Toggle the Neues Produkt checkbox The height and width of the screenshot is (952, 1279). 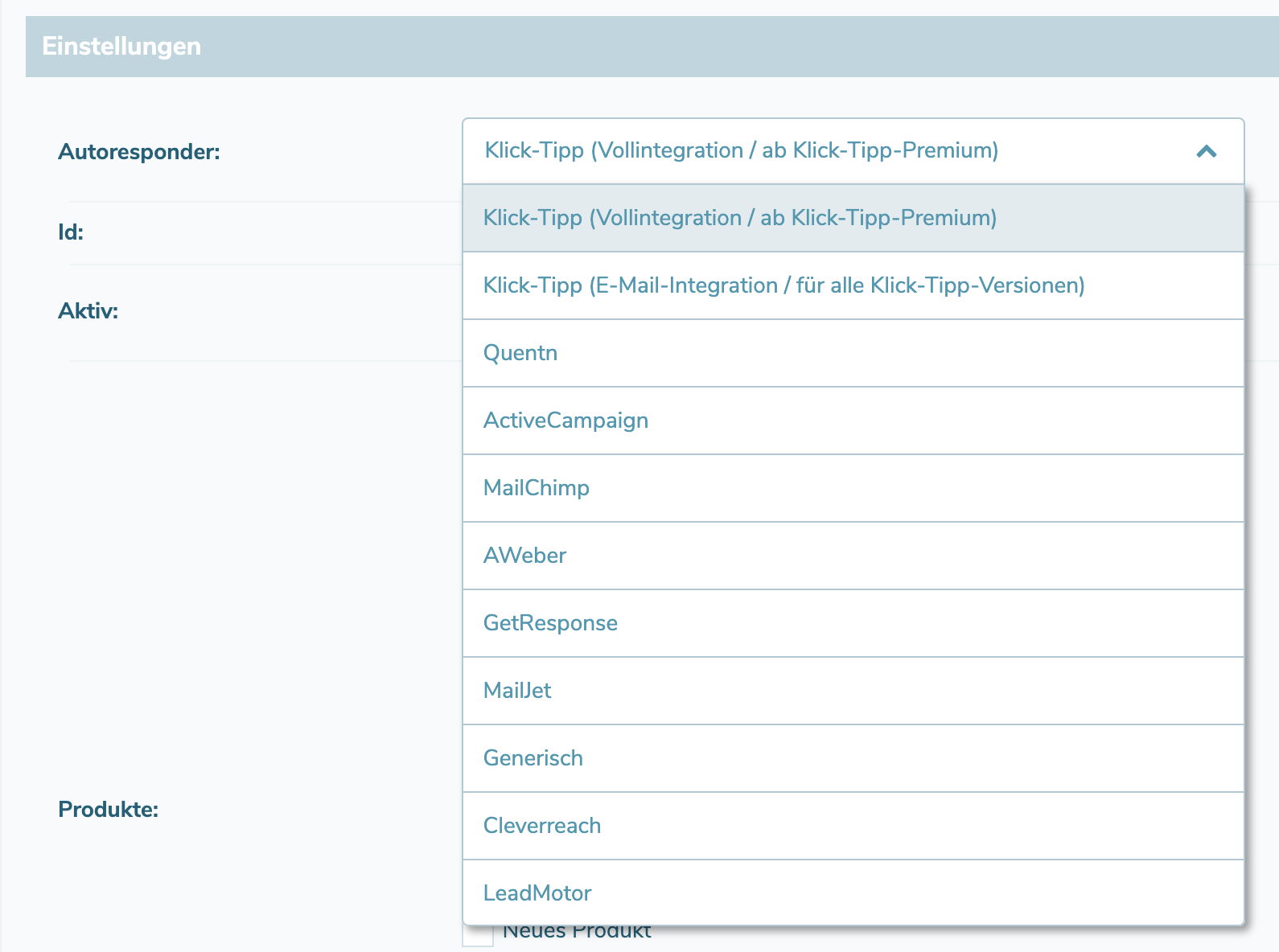coord(478,936)
